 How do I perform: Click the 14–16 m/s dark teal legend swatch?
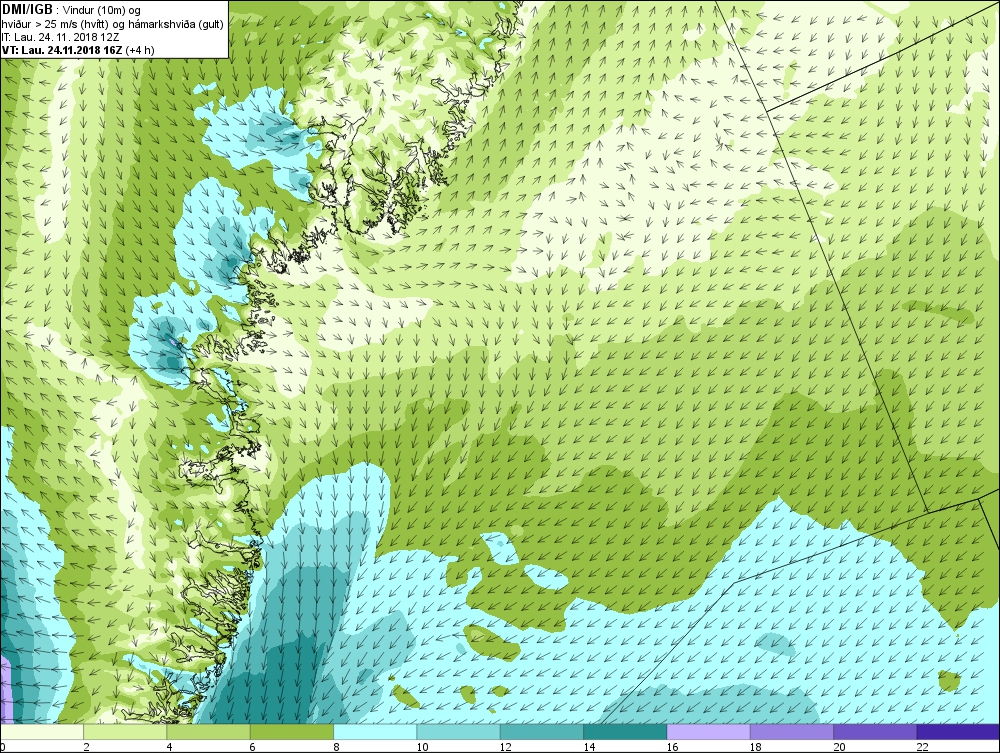625,732
